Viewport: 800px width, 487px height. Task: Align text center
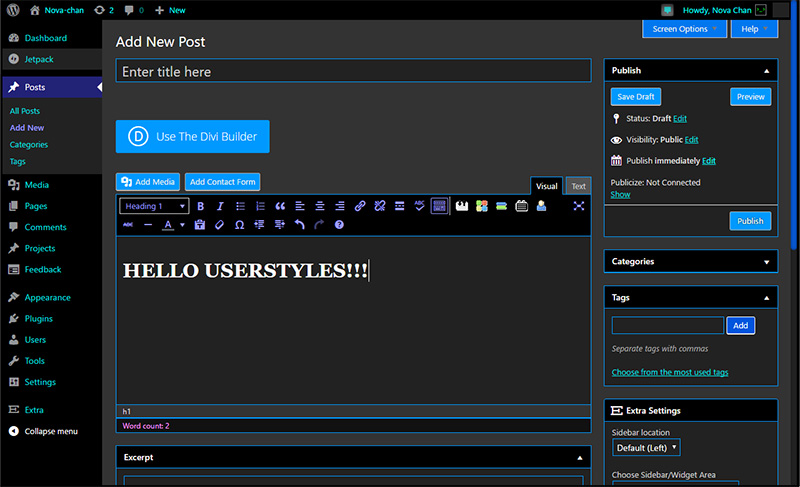[x=320, y=206]
